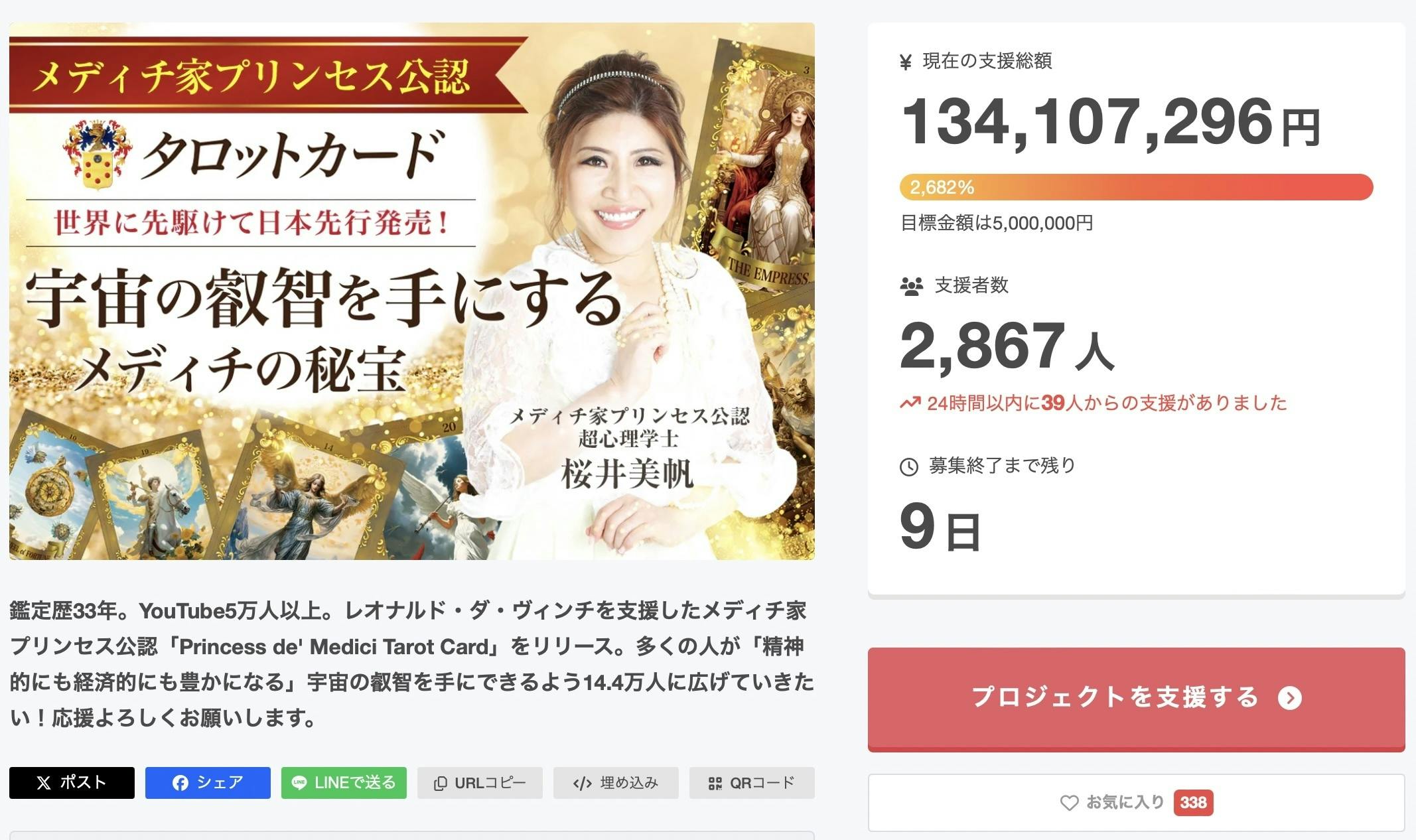Click the clock icon by 募集終了まで残り
This screenshot has height=840, width=1416.
[908, 467]
